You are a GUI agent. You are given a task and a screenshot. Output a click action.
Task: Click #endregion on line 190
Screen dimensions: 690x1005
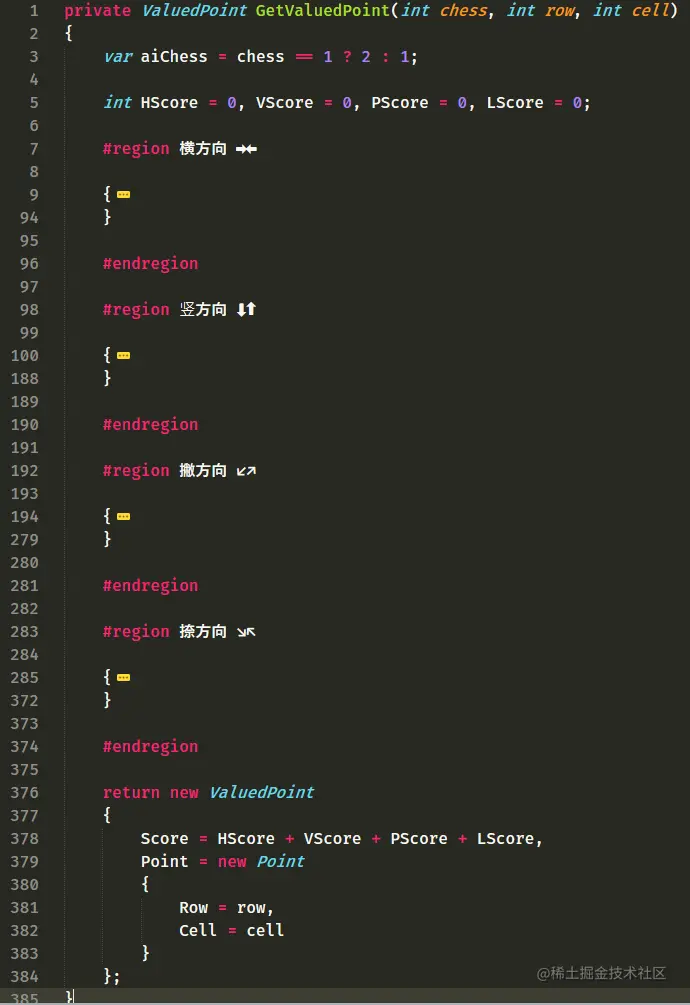pos(151,424)
